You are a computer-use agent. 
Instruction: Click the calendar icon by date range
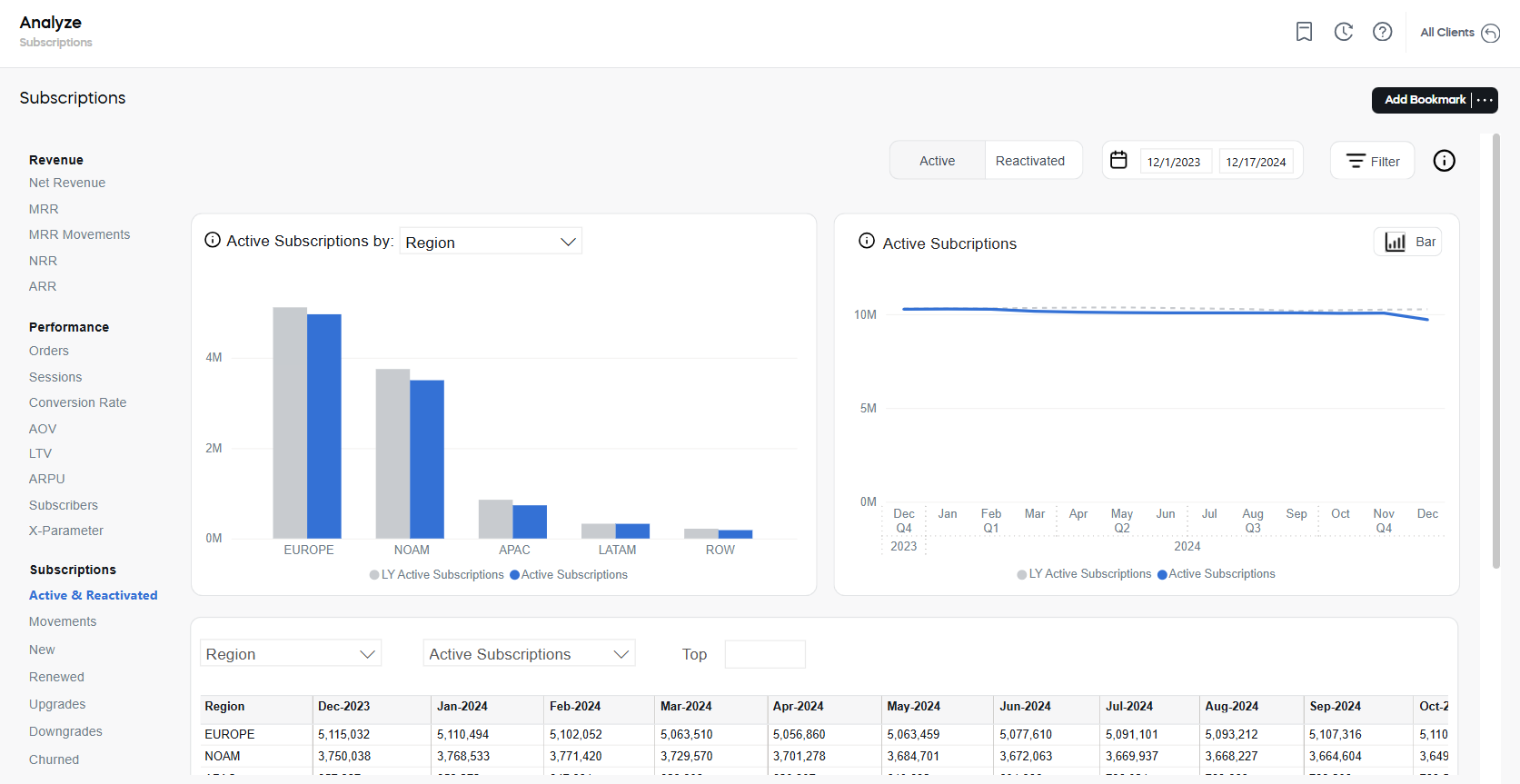click(x=1118, y=160)
